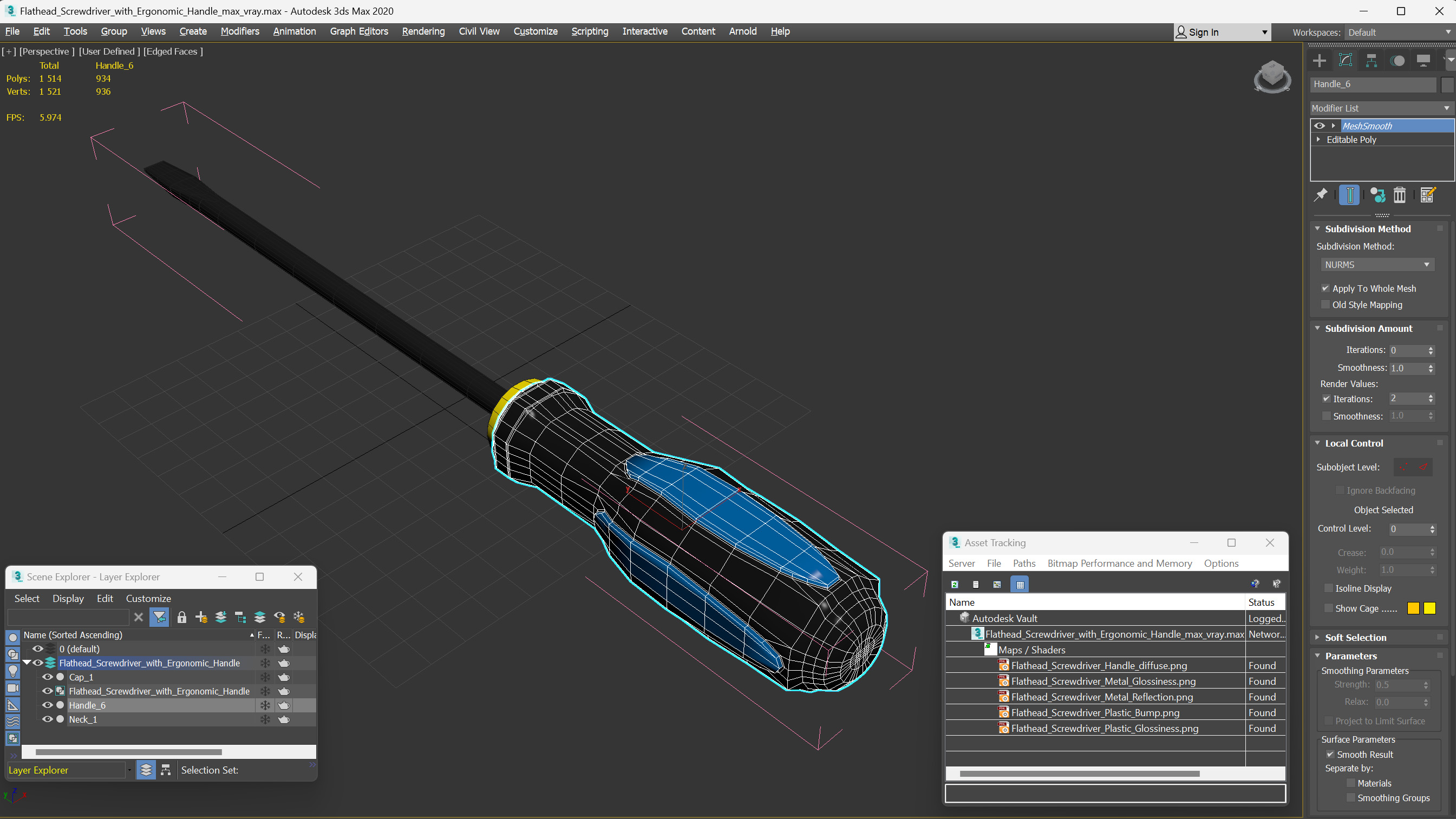Screen dimensions: 1456x819
Task: Enable Render Values Smoothness checkbox
Action: 1327,416
